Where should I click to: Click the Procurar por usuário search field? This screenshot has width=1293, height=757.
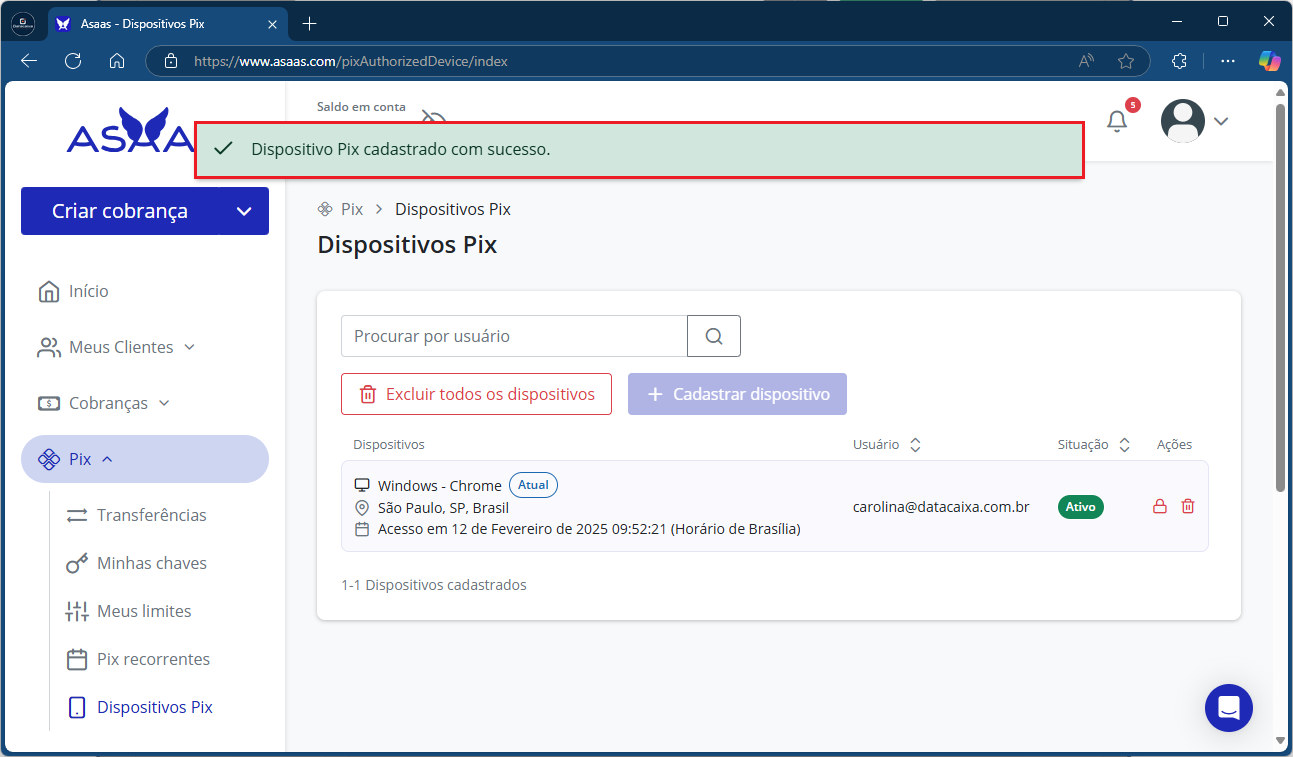pyautogui.click(x=514, y=335)
